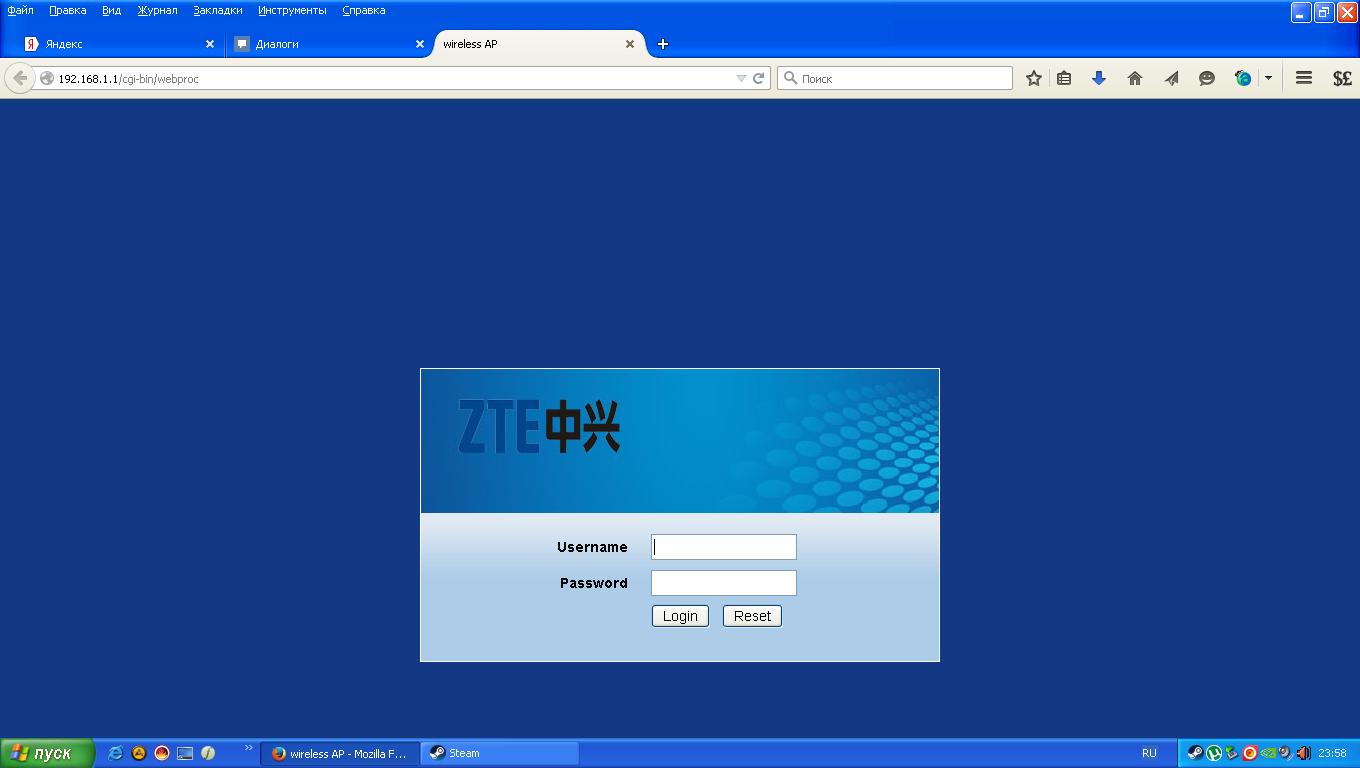The height and width of the screenshot is (768, 1360).
Task: Open the Файл menu
Action: [20, 10]
